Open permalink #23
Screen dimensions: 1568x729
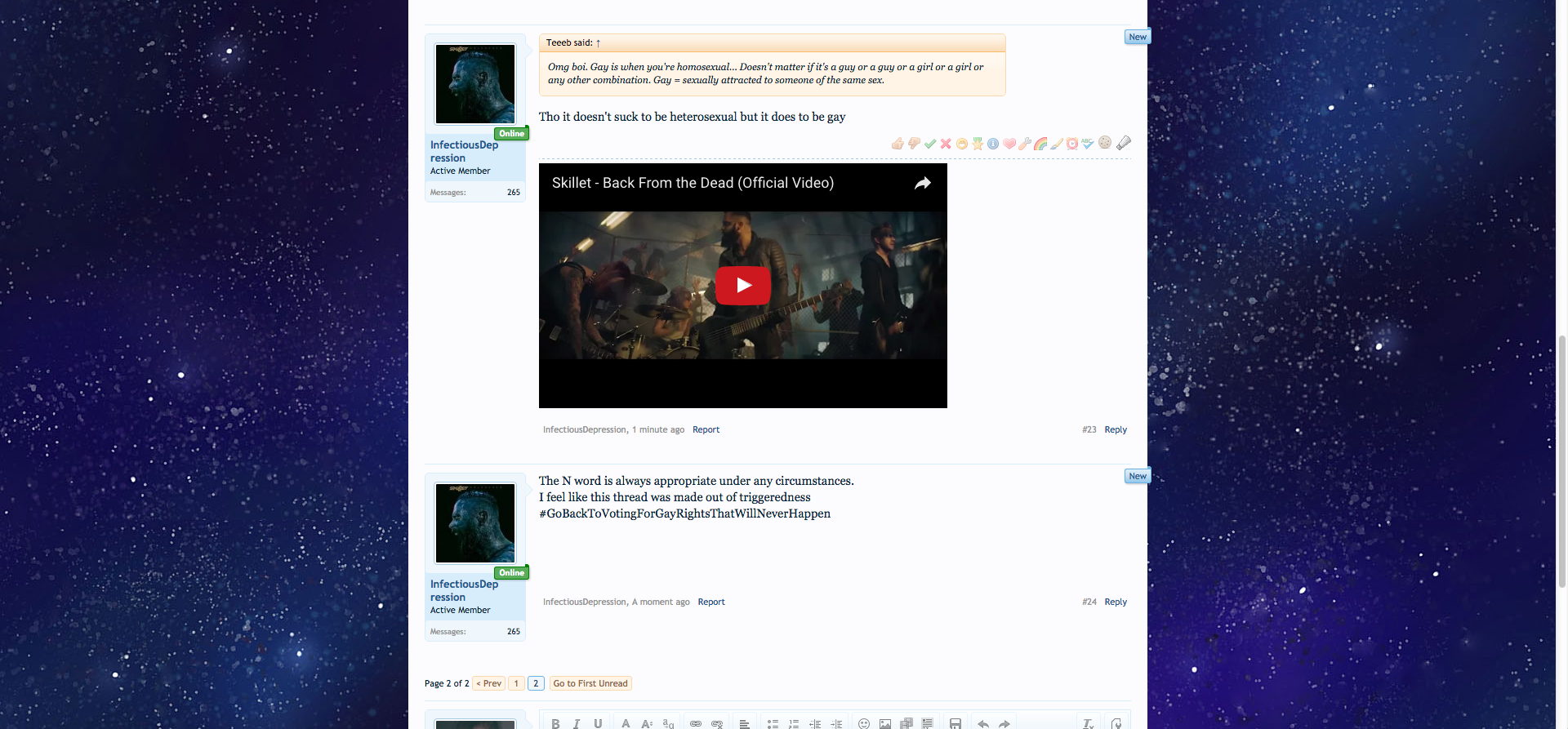click(x=1089, y=429)
